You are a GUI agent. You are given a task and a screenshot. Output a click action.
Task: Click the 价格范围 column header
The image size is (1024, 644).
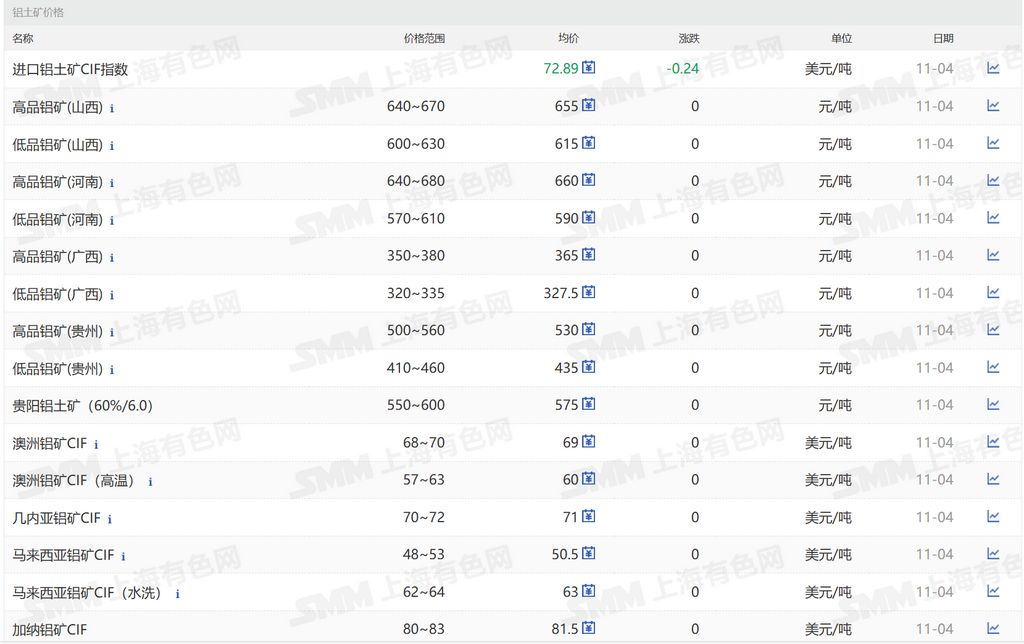424,39
